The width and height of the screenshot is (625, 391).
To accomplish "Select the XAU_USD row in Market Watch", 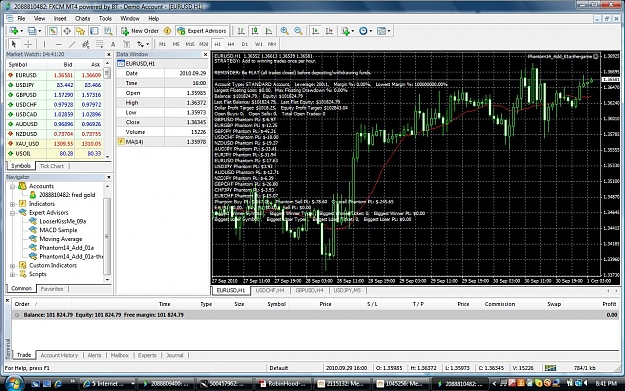I will 55,143.
